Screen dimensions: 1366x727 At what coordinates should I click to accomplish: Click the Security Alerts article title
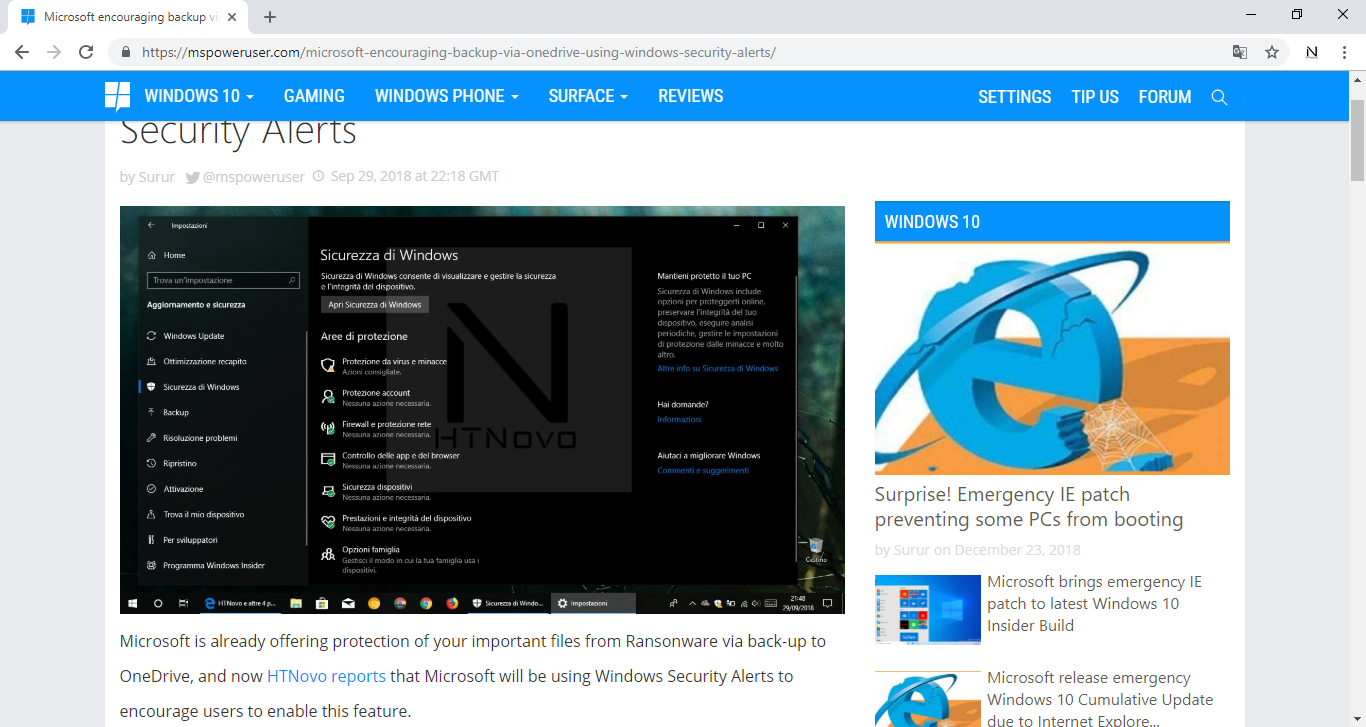click(238, 131)
